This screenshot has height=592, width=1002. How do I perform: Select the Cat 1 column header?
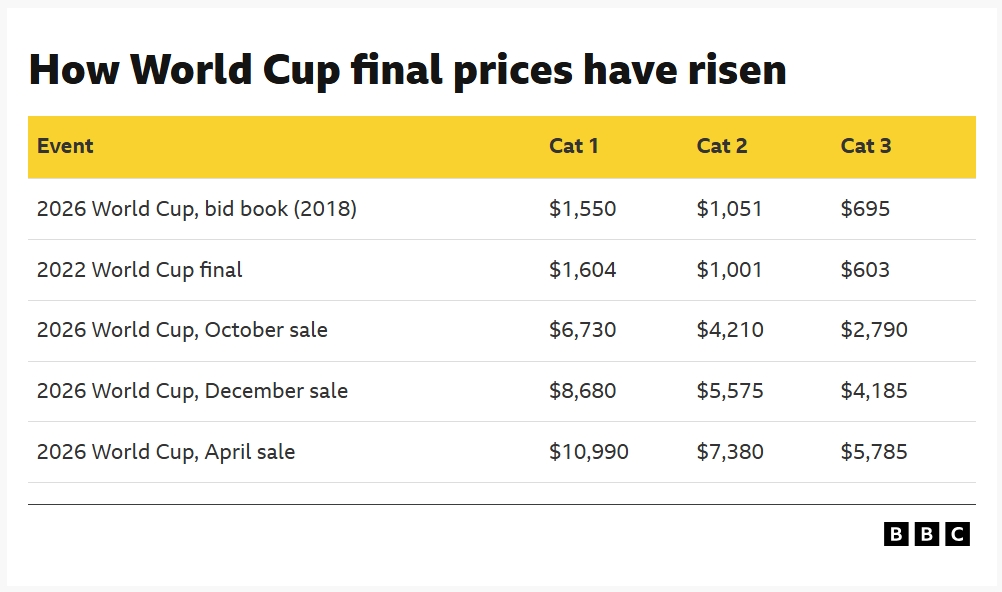574,146
